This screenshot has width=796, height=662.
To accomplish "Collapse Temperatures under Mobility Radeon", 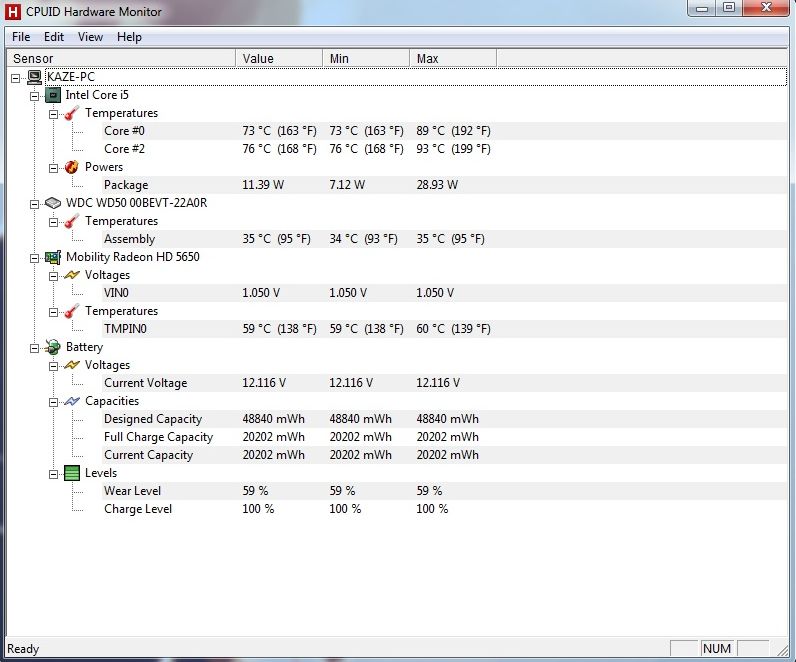I will (53, 312).
